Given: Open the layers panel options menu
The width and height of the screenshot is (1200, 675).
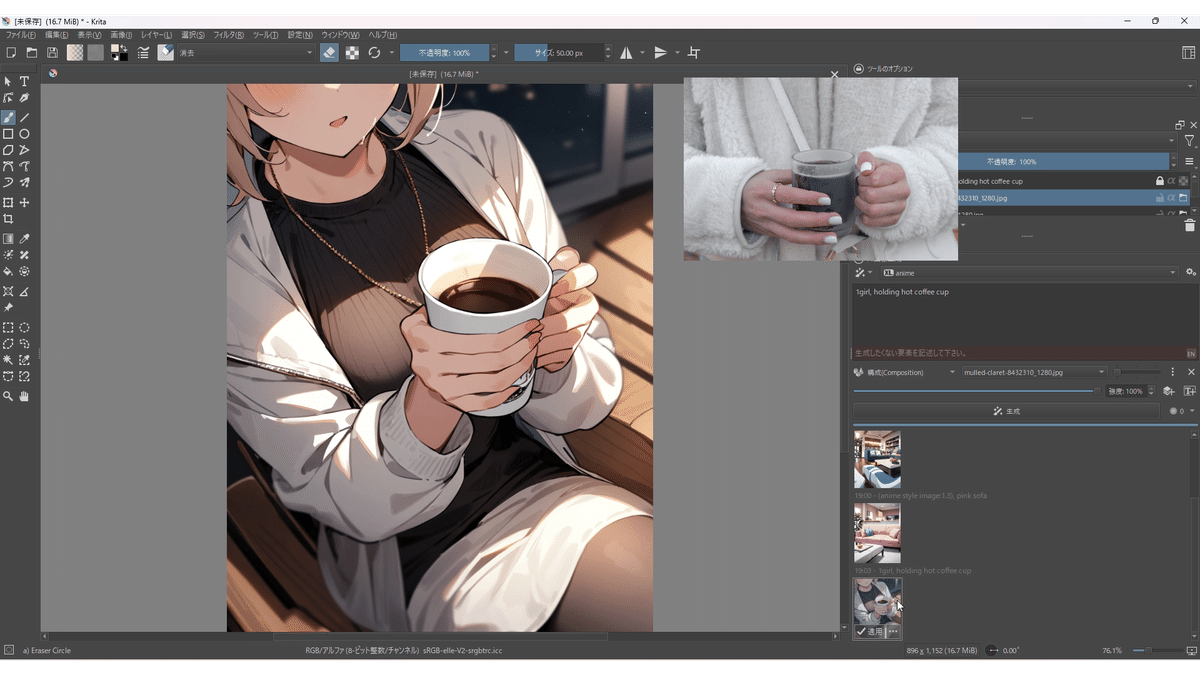Looking at the screenshot, I should pos(1189,161).
